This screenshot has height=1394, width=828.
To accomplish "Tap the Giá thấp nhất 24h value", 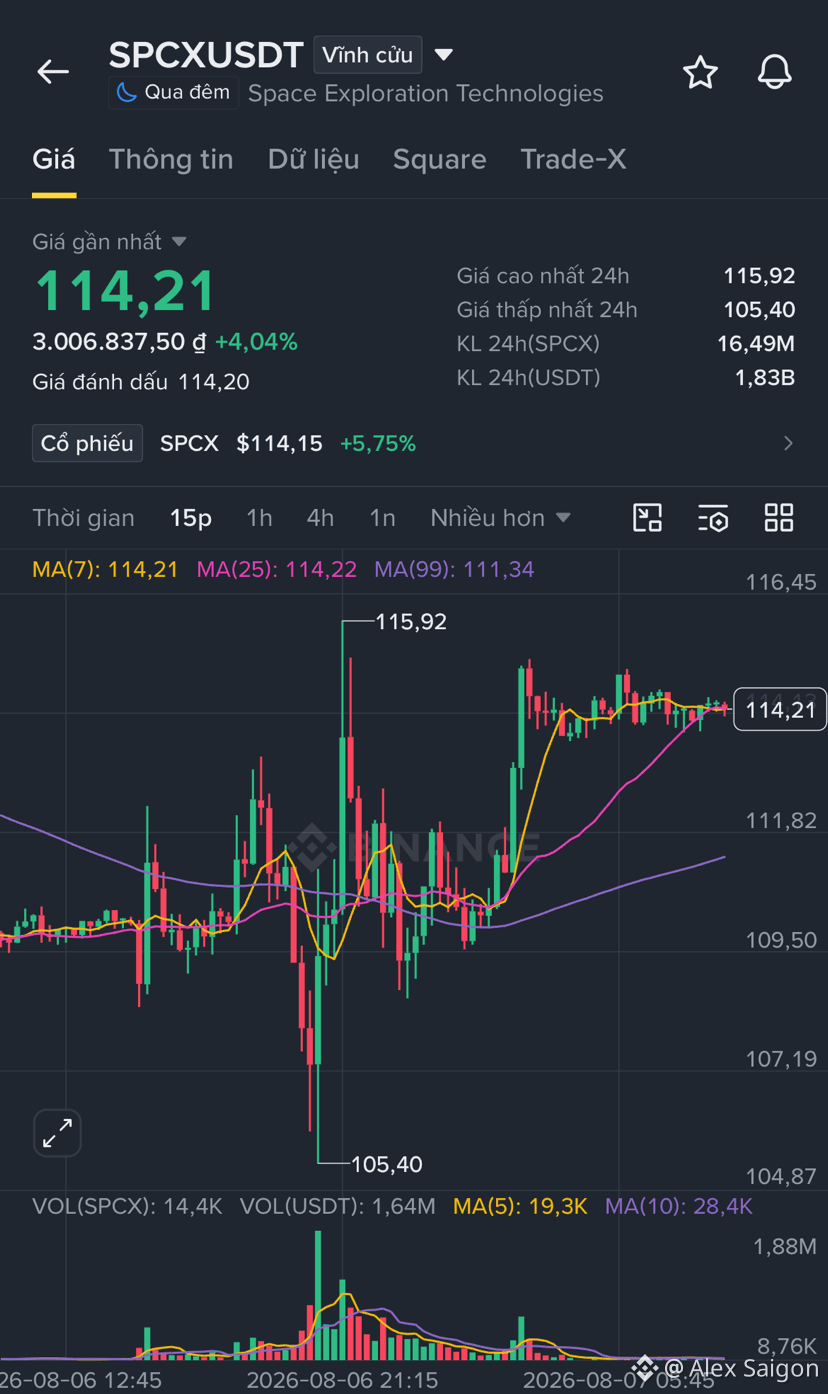I will pos(759,310).
